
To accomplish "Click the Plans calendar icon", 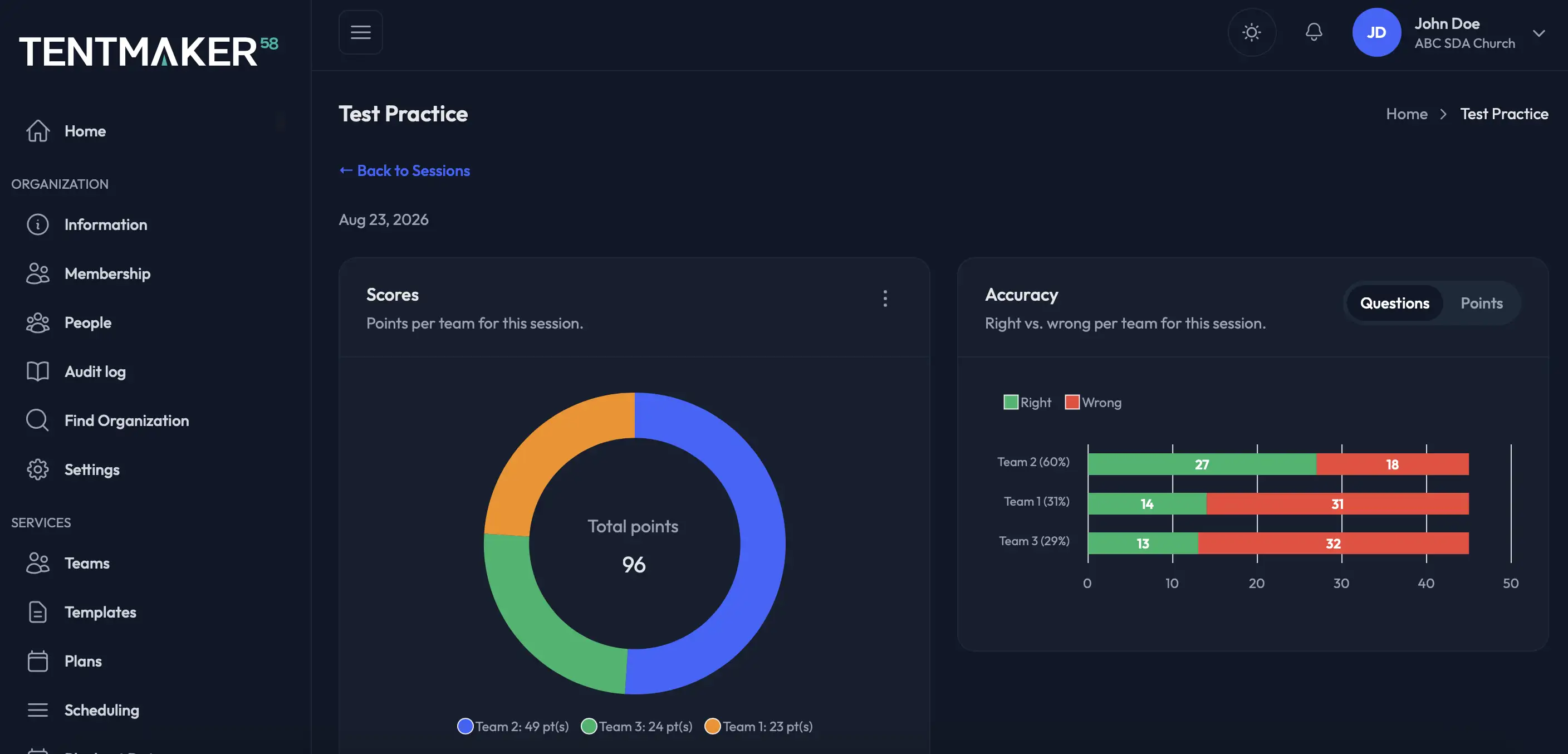I will pyautogui.click(x=38, y=661).
